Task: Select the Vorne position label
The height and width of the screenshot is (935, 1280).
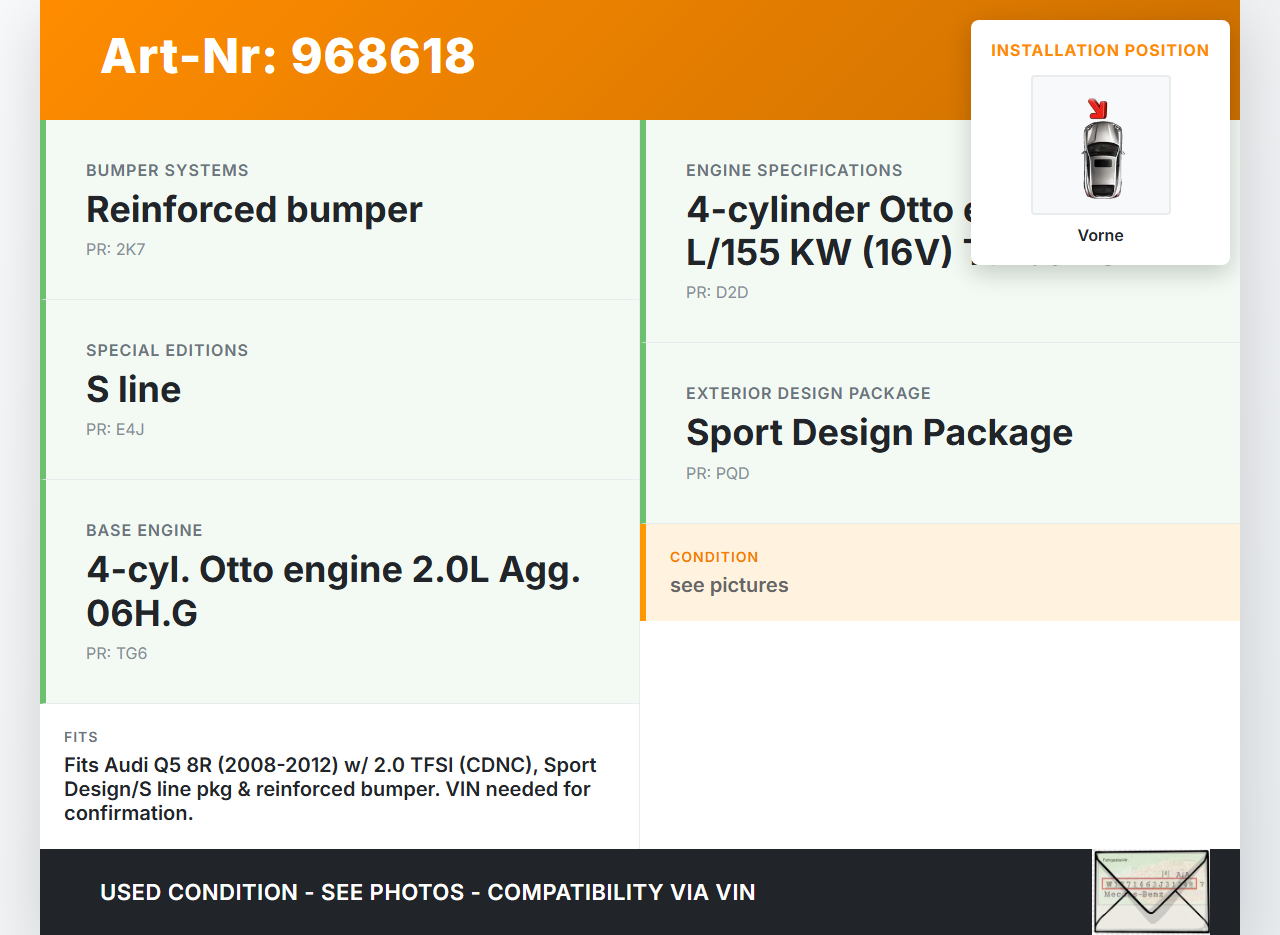Action: [x=1100, y=235]
